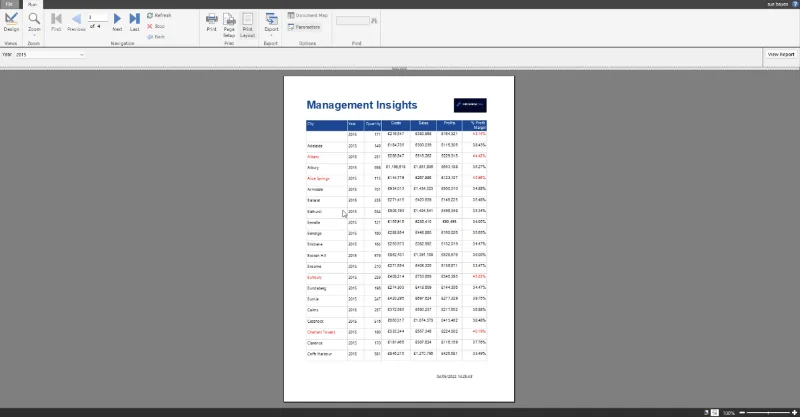Click the Cairns city cell
Screen dimensions: 800x417
(x=327, y=310)
